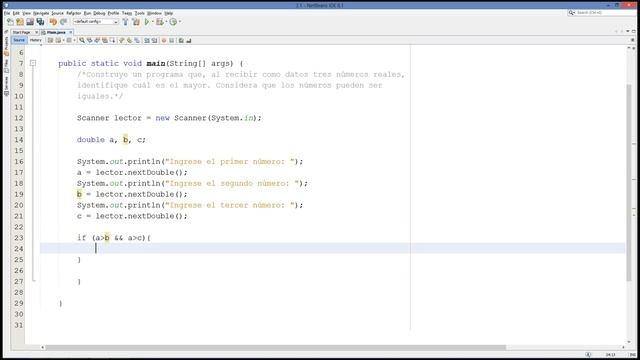Click the Open Project toolbar icon

coord(30,22)
